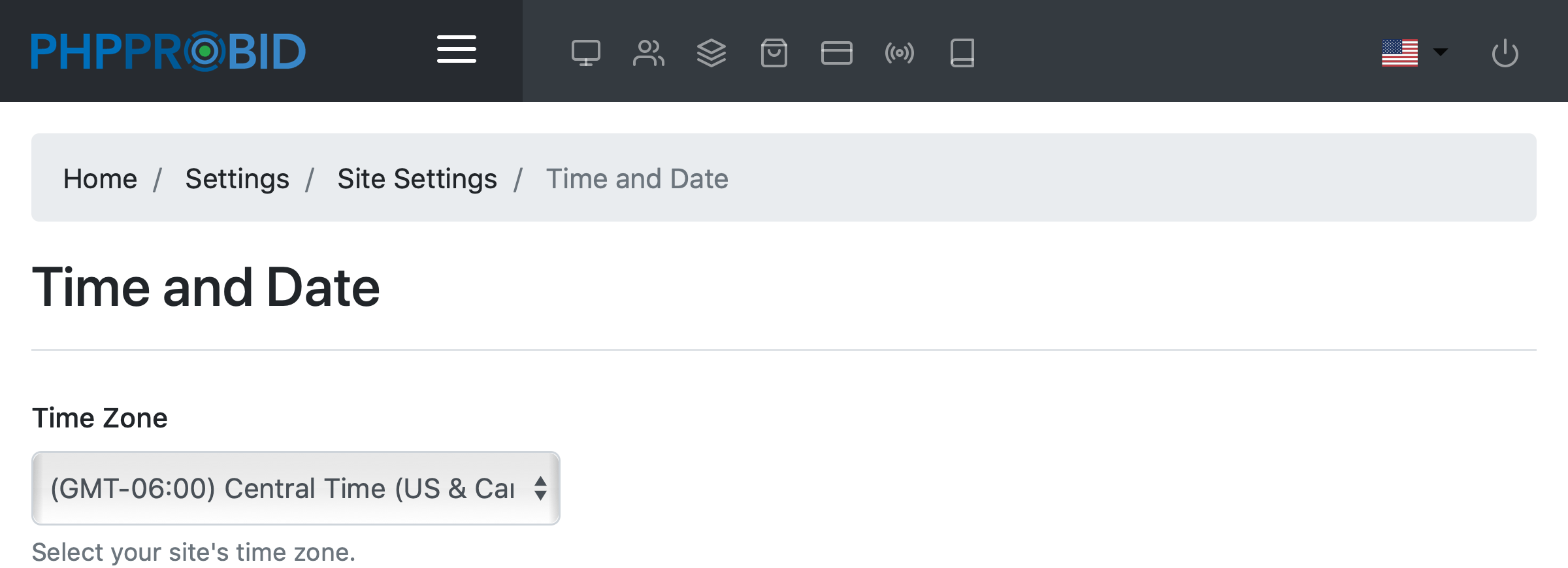Go to Home in the breadcrumb

tap(100, 178)
